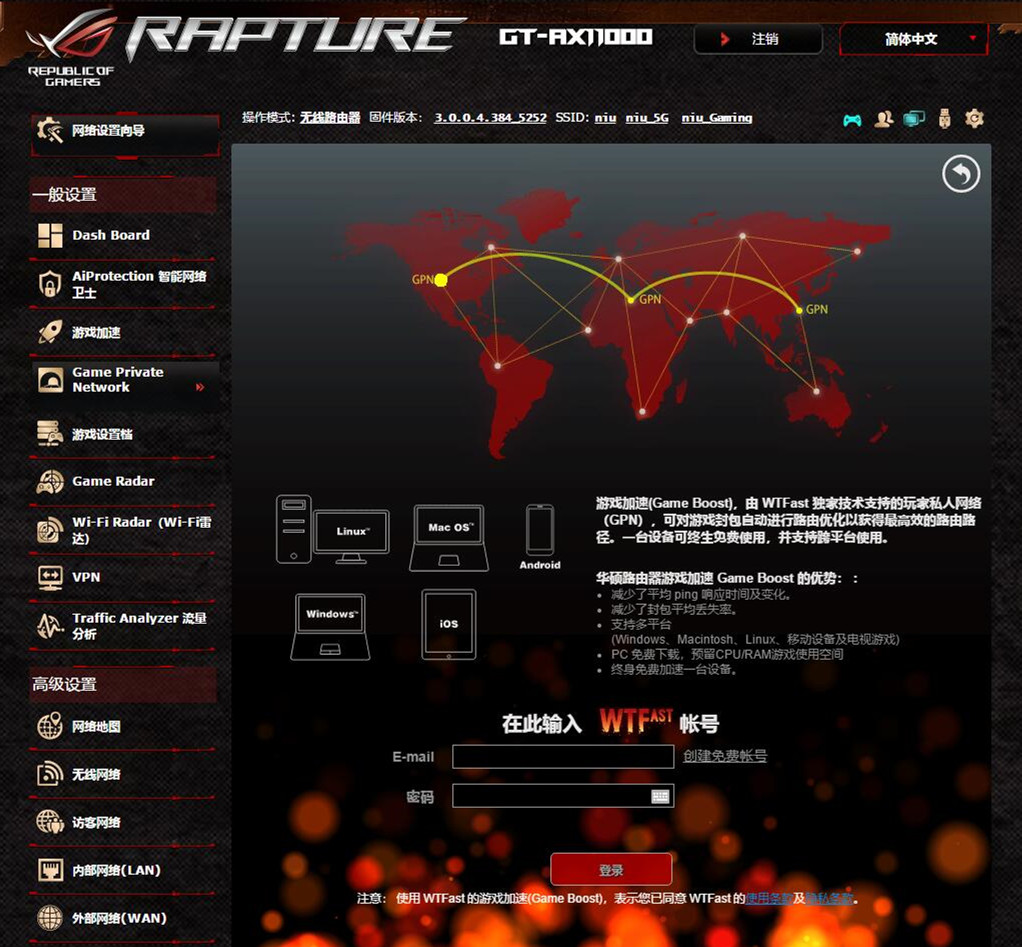The height and width of the screenshot is (947, 1022).
Task: Open the WTFast 使用条款 terms link
Action: (768, 899)
